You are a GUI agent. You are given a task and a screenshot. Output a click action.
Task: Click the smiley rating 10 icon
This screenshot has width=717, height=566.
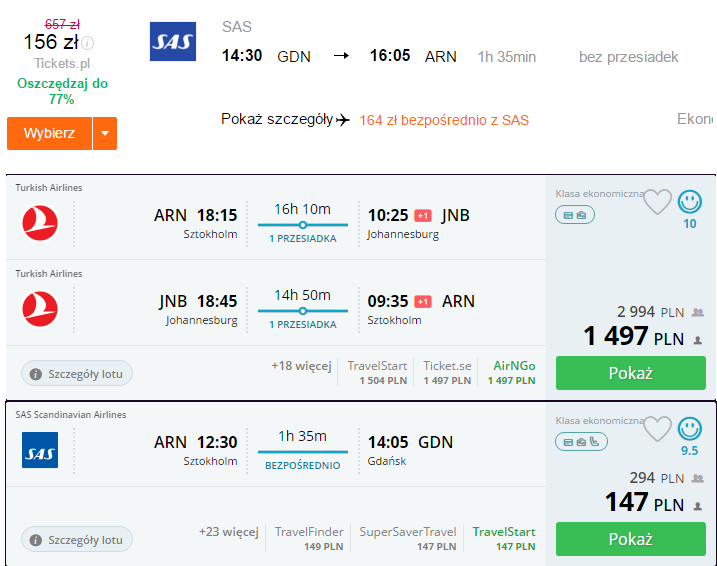[x=690, y=202]
